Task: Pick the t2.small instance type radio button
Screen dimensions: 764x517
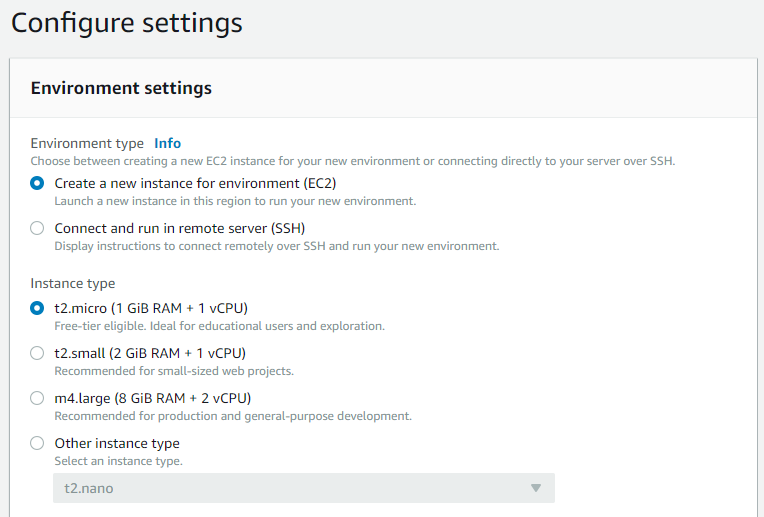Action: [37, 353]
